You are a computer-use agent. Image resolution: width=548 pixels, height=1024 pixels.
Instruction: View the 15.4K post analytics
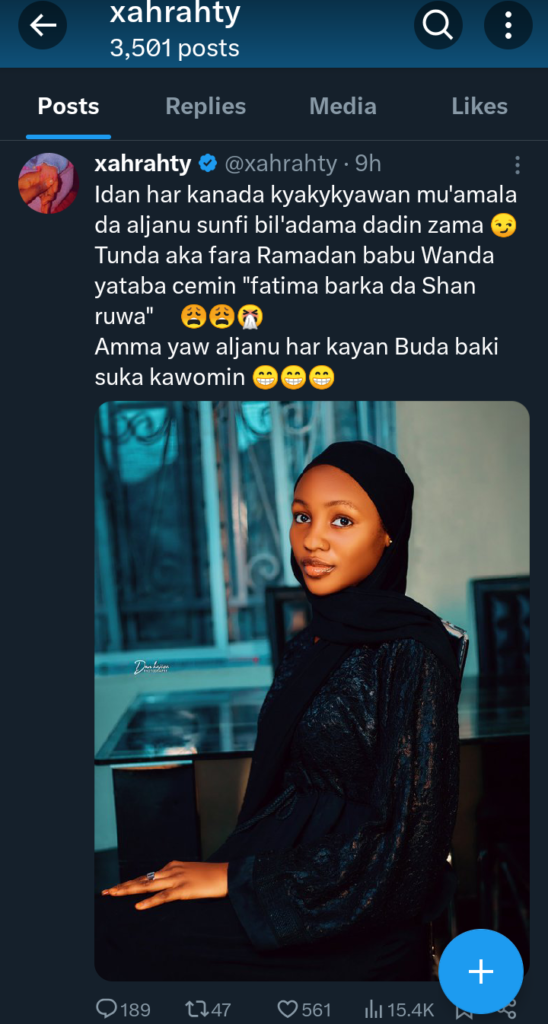398,1010
